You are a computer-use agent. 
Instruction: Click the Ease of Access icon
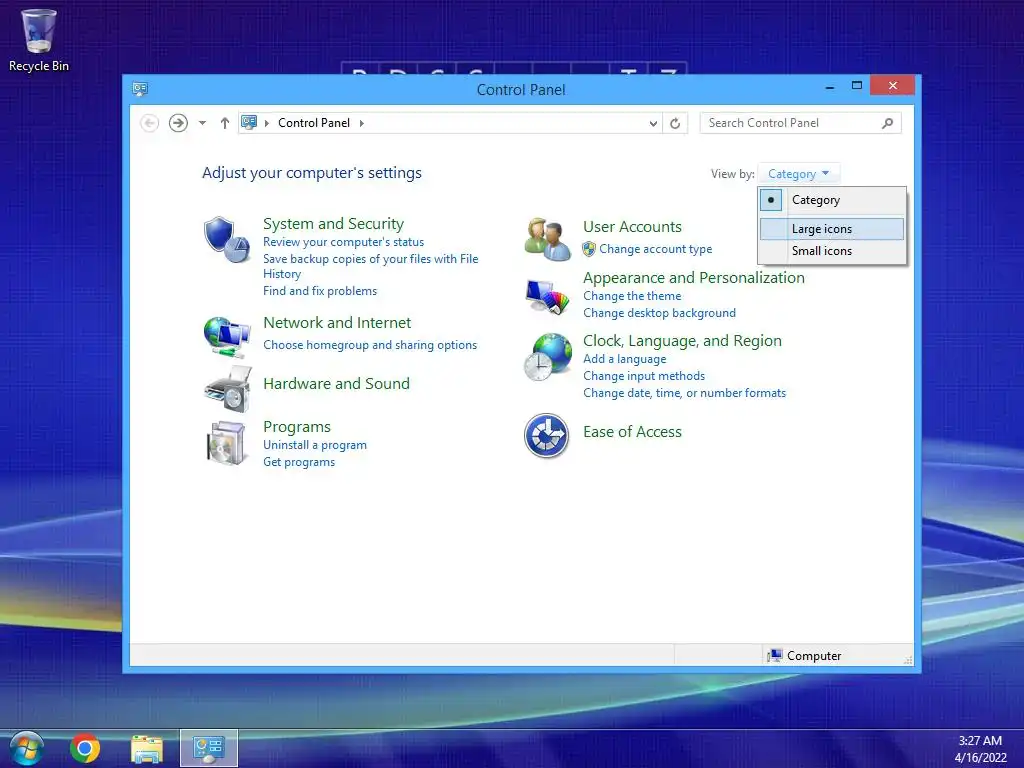click(547, 436)
